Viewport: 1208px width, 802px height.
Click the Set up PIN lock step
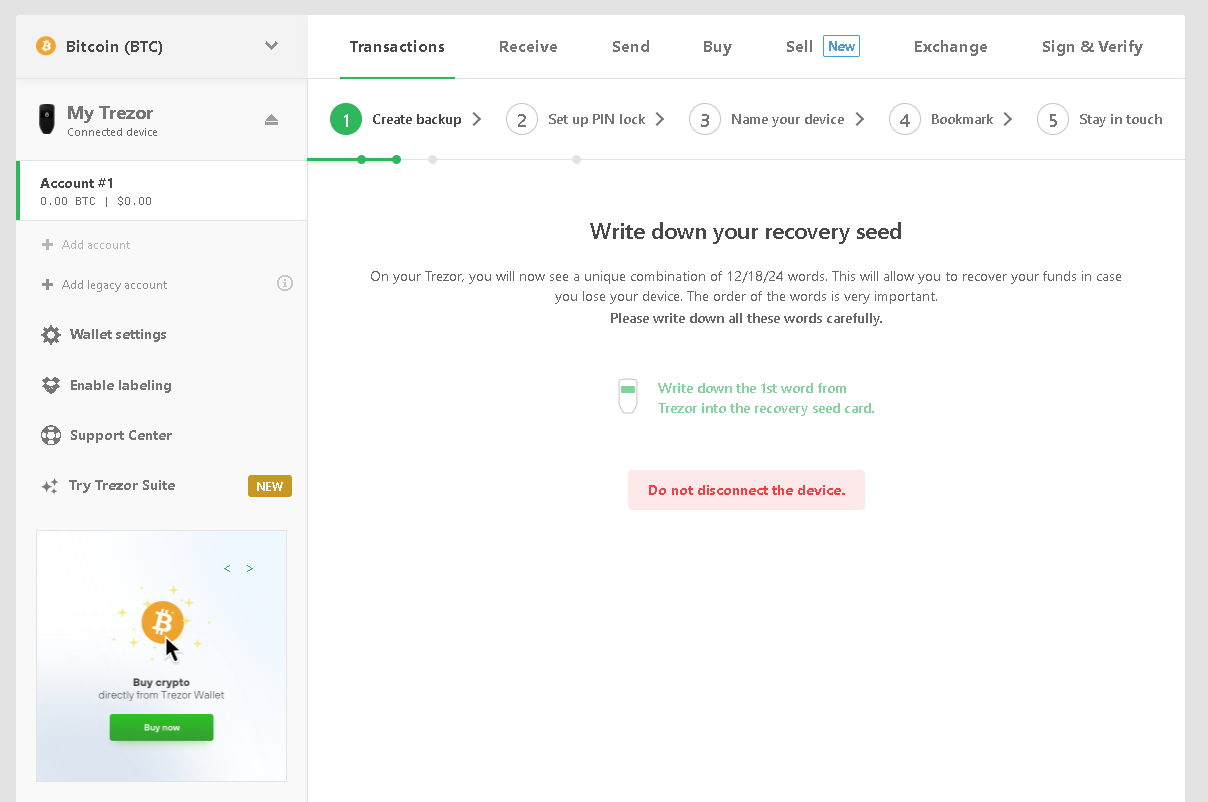[x=597, y=119]
